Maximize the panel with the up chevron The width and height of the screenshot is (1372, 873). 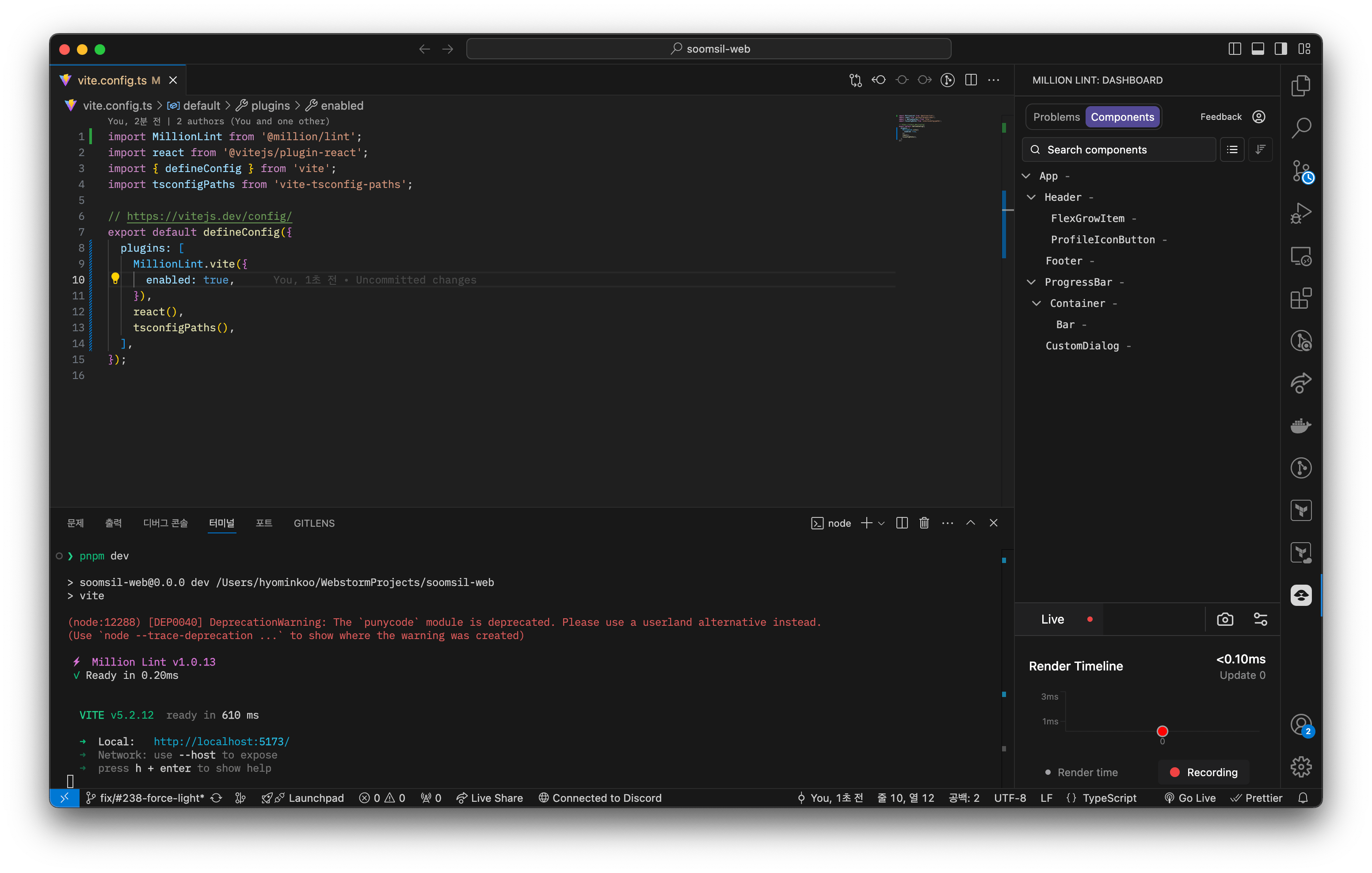[970, 523]
